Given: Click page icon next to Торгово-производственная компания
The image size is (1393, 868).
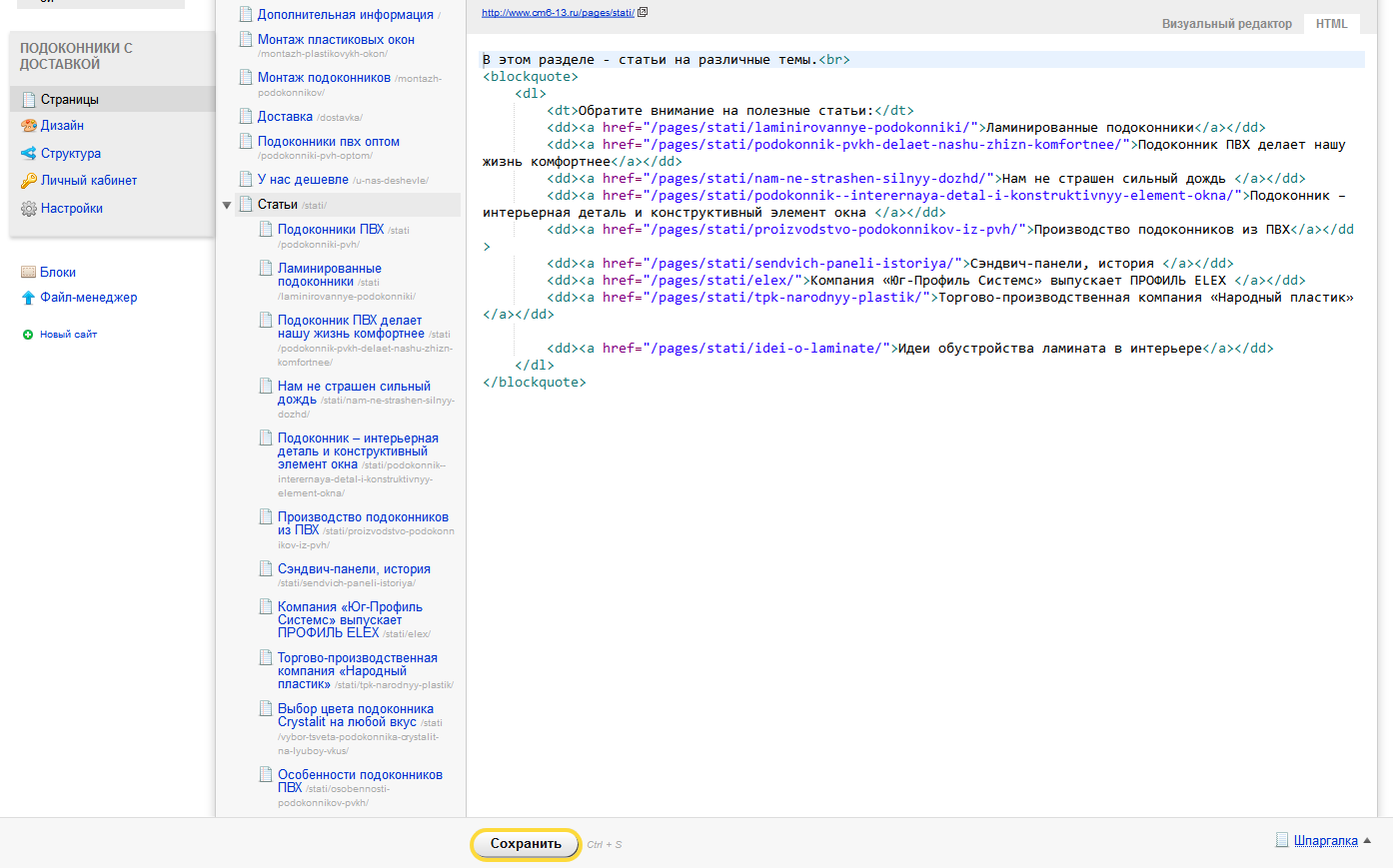Looking at the screenshot, I should [266, 657].
